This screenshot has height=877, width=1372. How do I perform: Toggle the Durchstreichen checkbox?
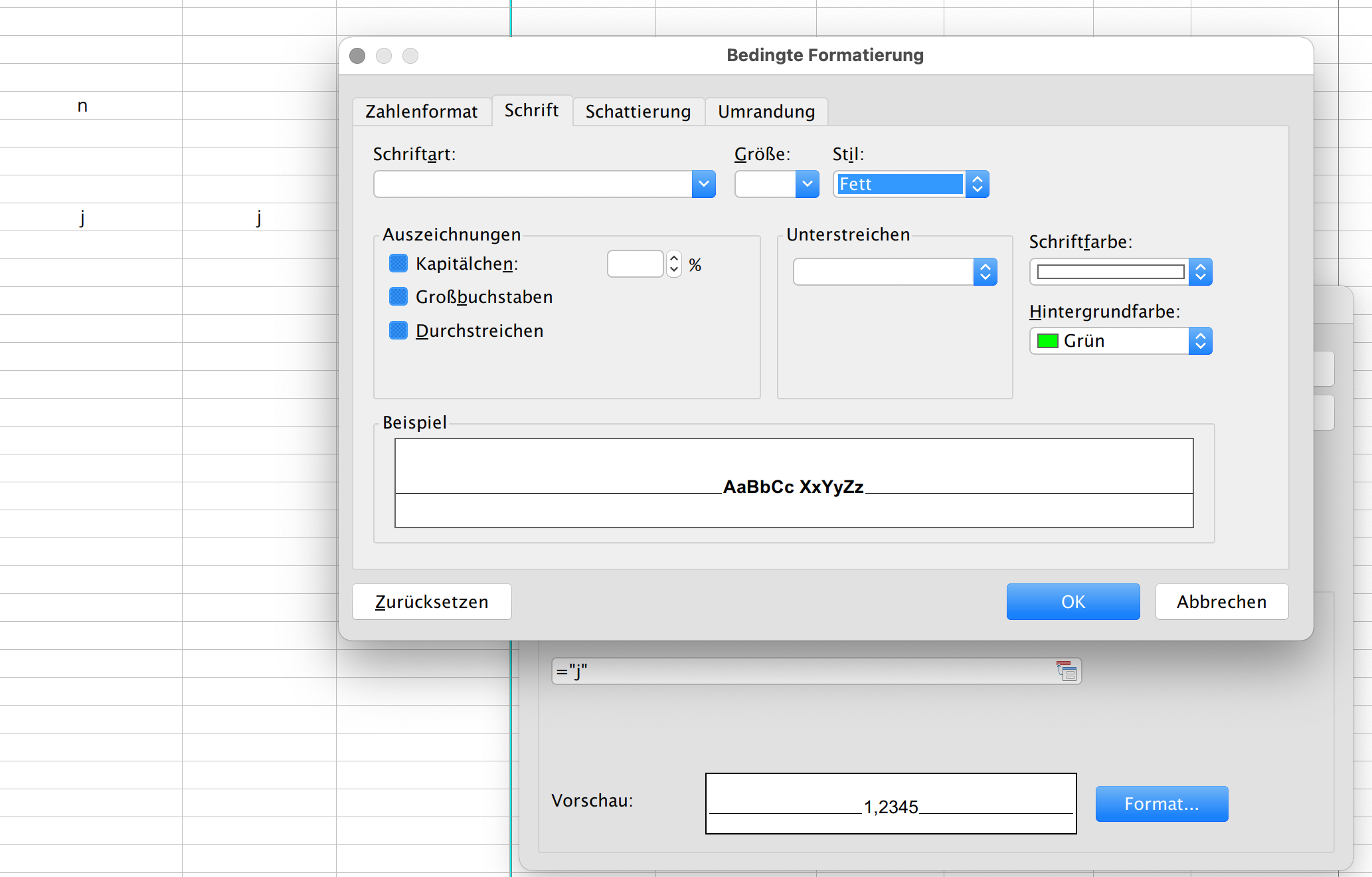tap(398, 330)
